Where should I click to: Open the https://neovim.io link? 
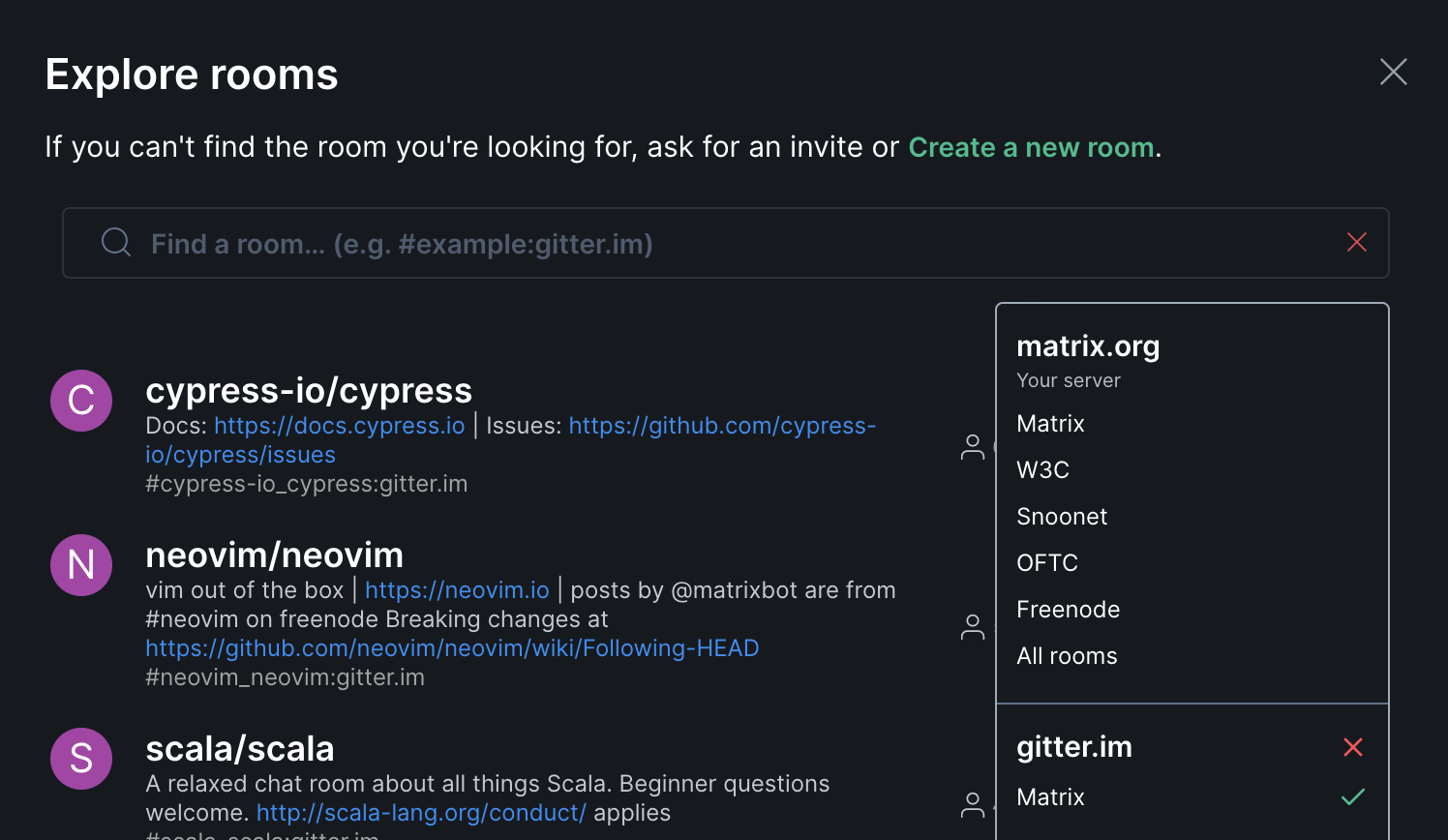pos(457,589)
